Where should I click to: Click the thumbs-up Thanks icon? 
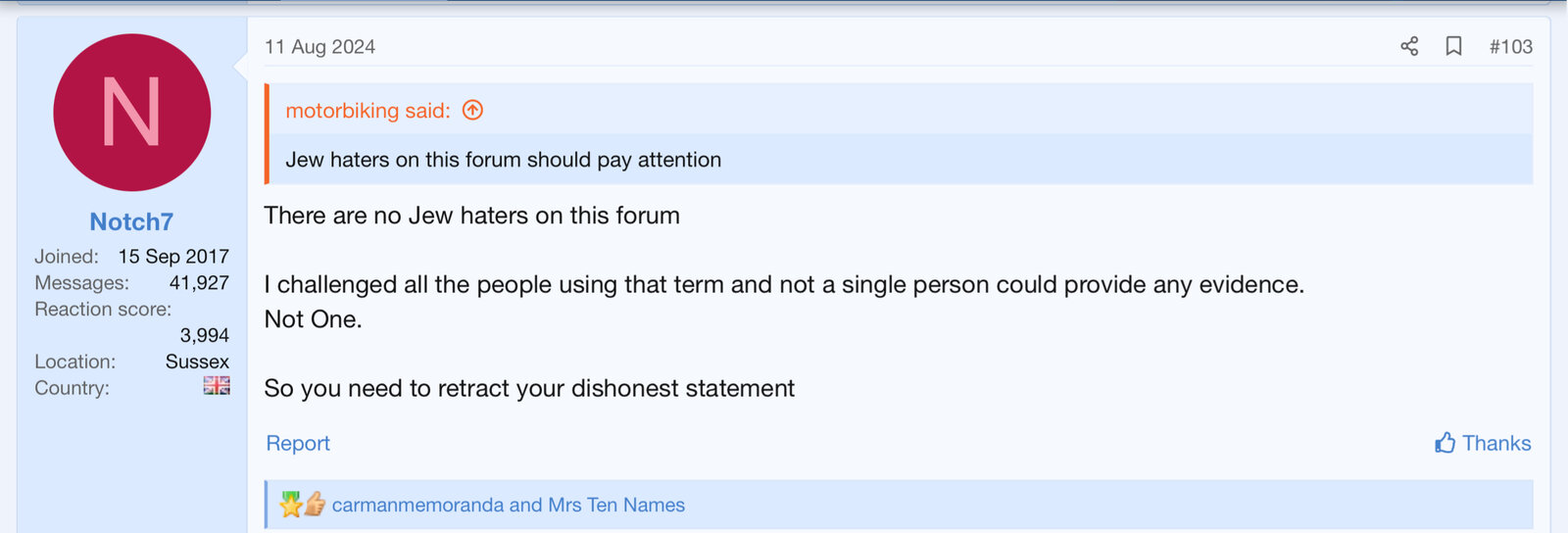(1445, 444)
